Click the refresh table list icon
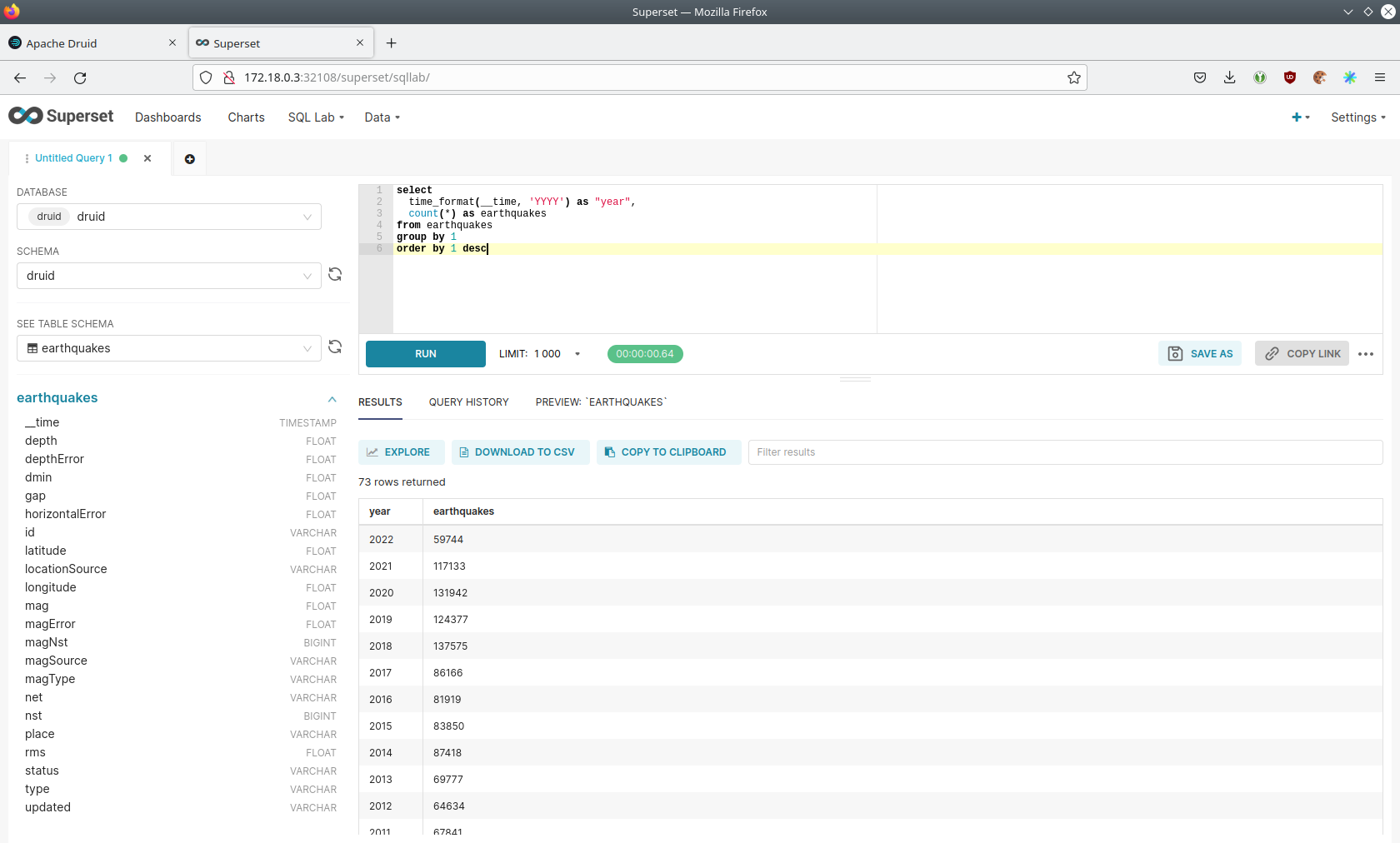 pyautogui.click(x=335, y=347)
